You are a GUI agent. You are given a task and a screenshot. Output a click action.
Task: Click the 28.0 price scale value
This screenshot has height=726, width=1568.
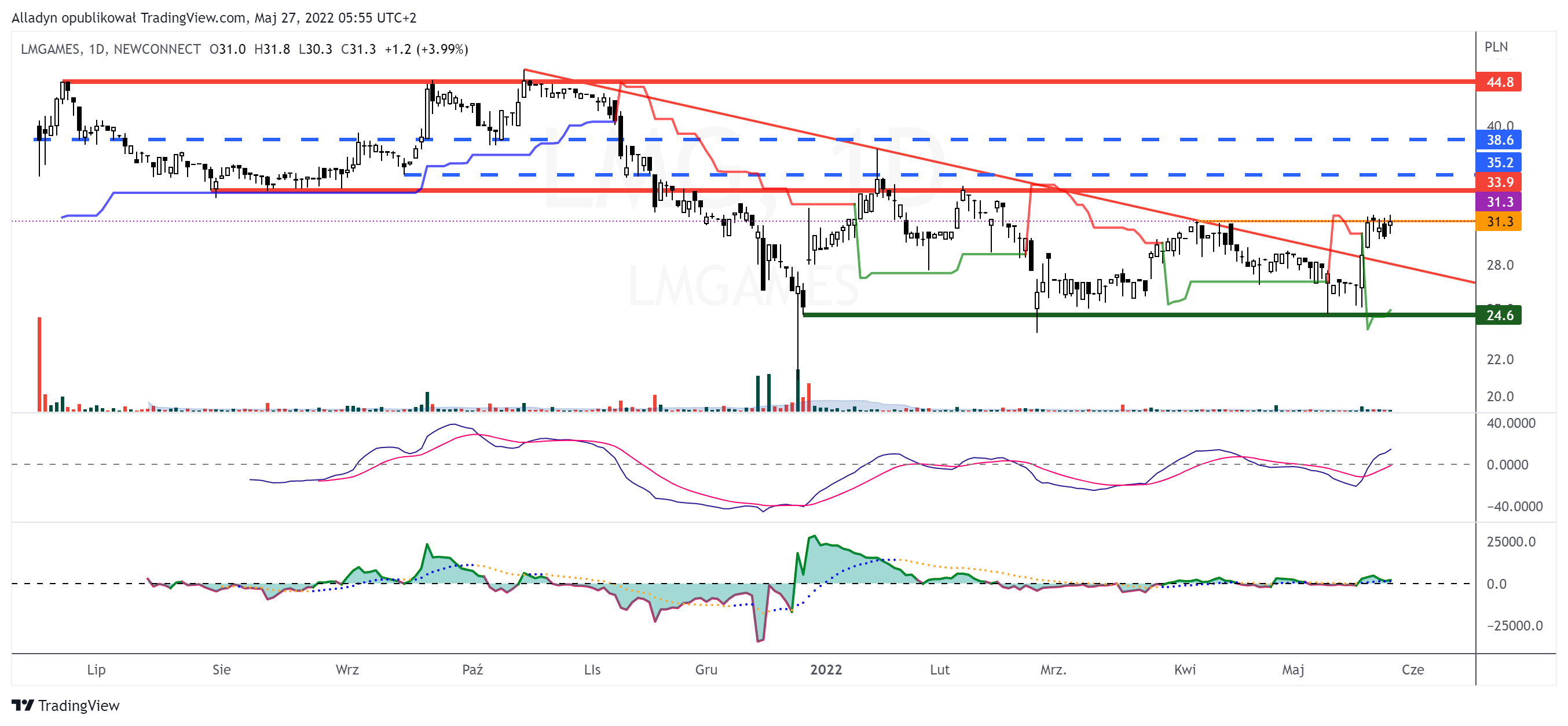click(1500, 265)
